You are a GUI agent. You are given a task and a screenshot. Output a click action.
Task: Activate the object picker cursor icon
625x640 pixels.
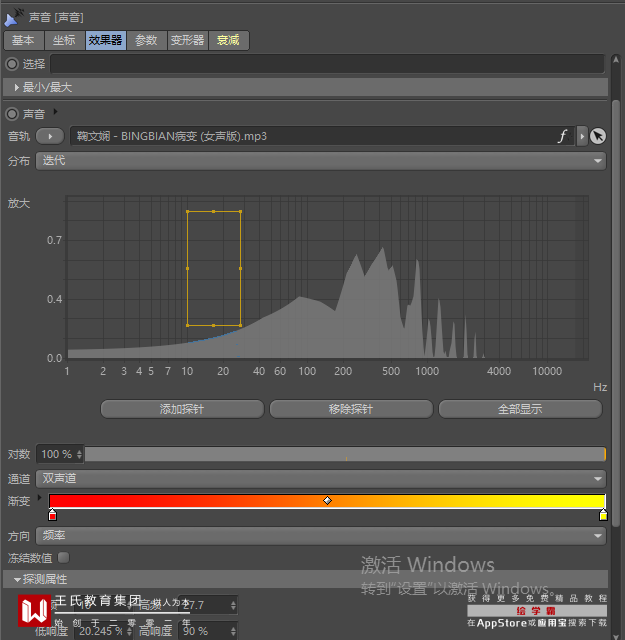point(598,136)
